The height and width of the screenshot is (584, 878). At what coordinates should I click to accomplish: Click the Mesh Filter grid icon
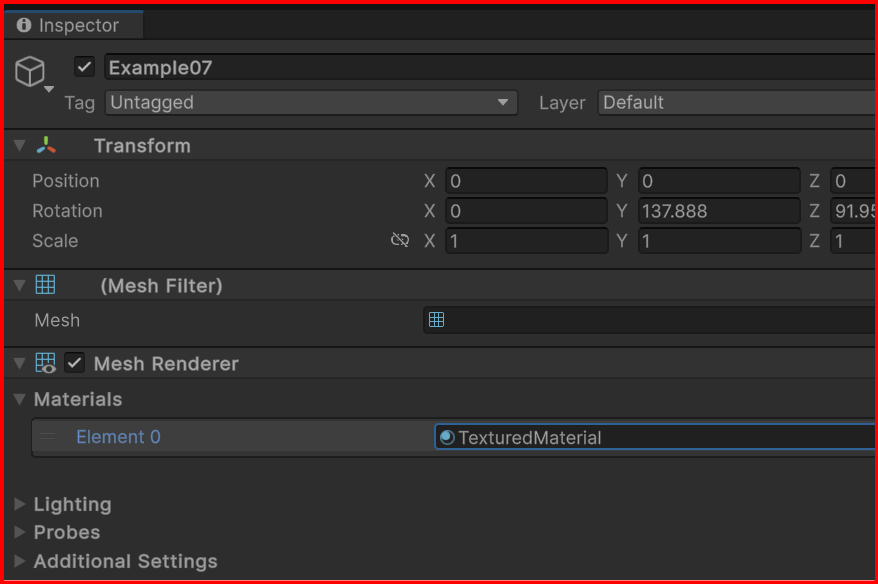point(46,286)
